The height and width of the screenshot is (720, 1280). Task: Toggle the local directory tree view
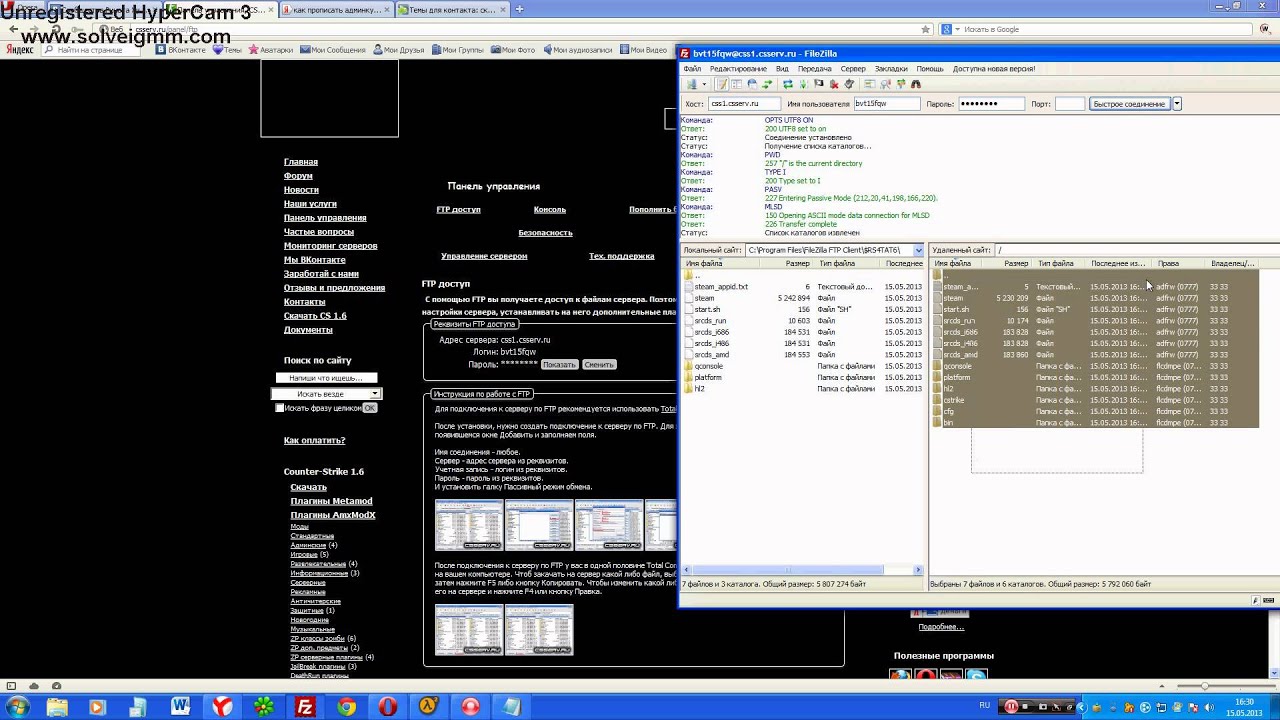point(736,84)
